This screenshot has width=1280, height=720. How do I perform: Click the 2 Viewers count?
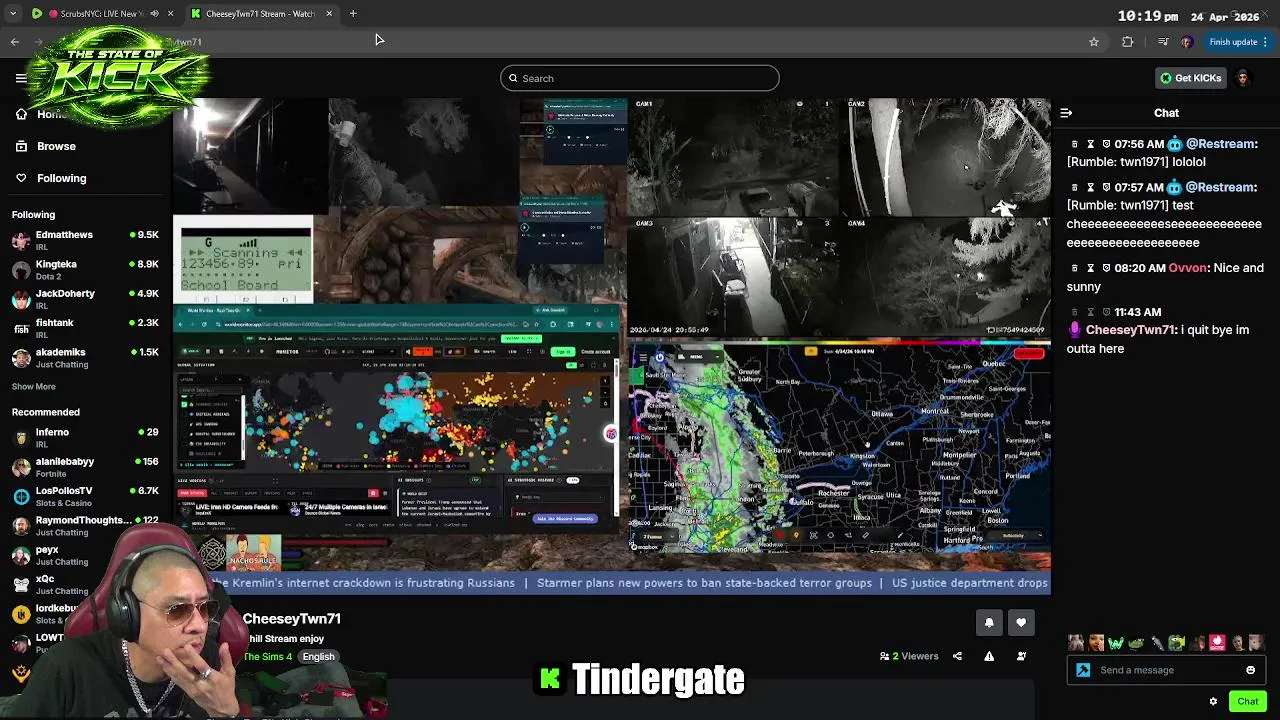click(x=909, y=656)
